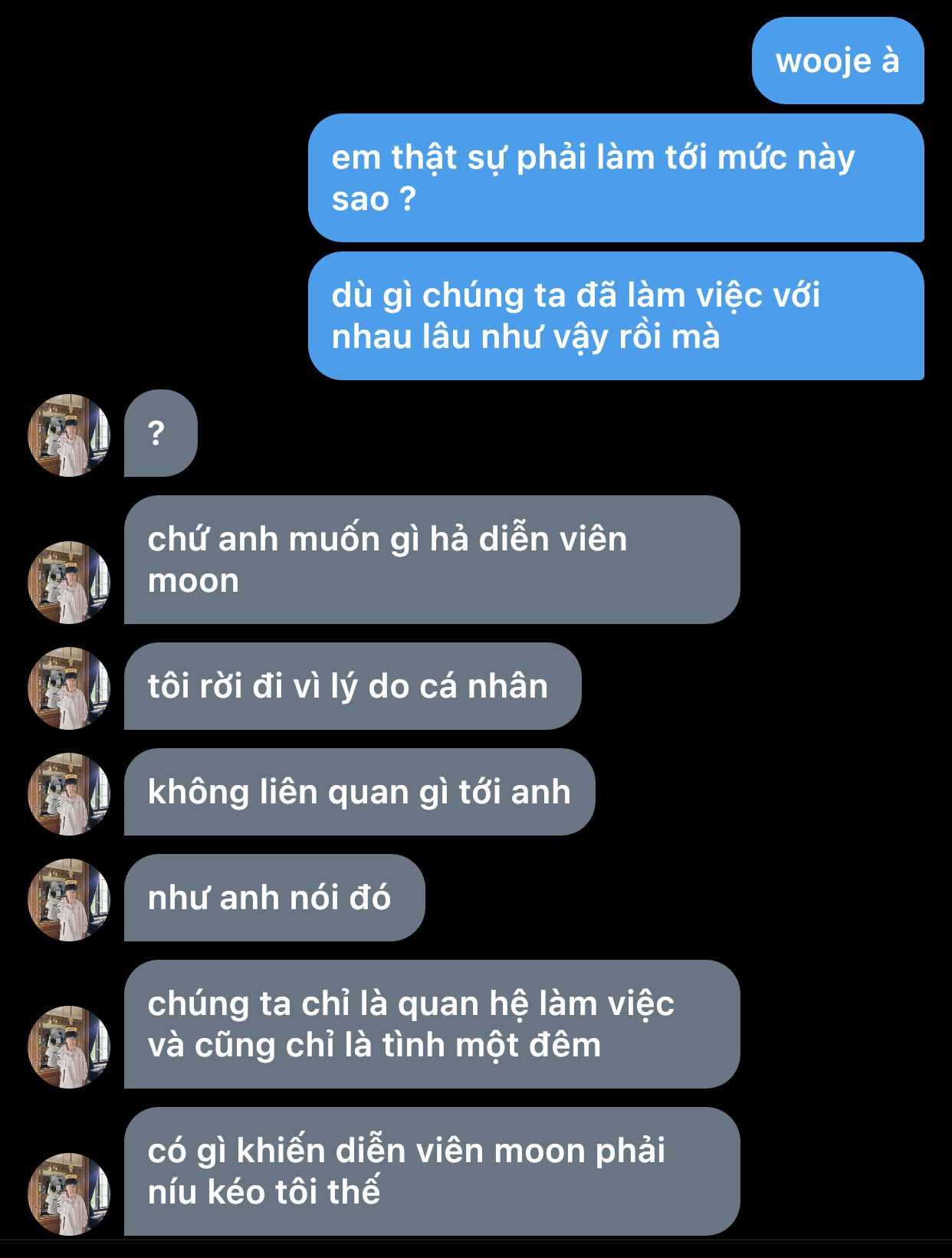This screenshot has width=952, height=1258.
Task: Tap the last message ending "níu kéo tôi thế"
Action: [x=432, y=1171]
